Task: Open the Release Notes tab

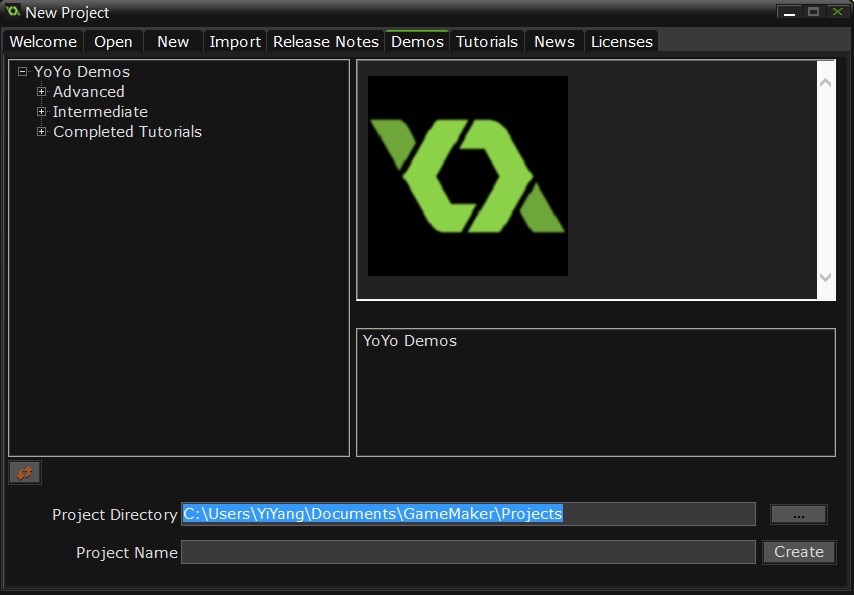Action: click(326, 41)
